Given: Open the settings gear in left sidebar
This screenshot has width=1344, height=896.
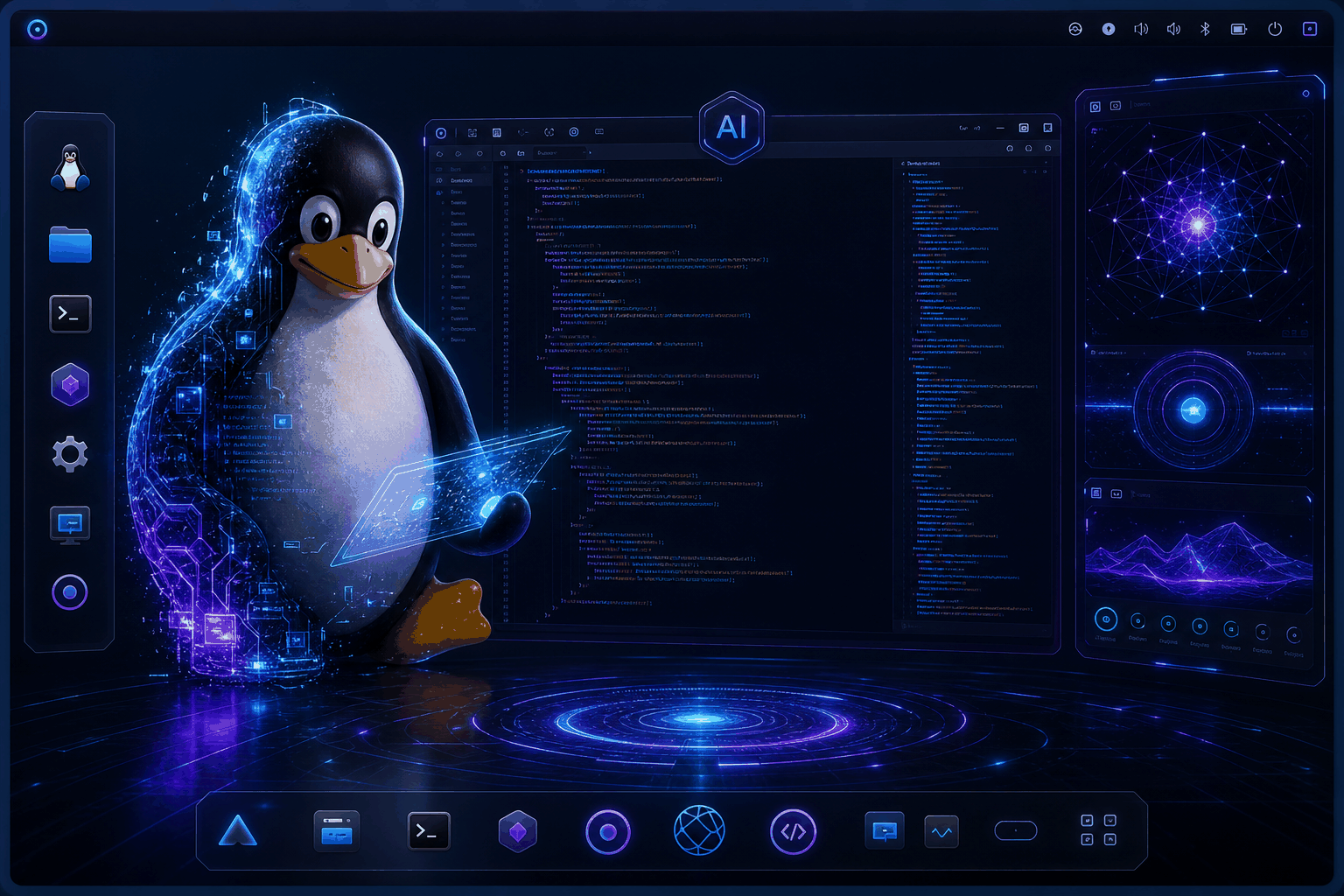Looking at the screenshot, I should point(70,454).
